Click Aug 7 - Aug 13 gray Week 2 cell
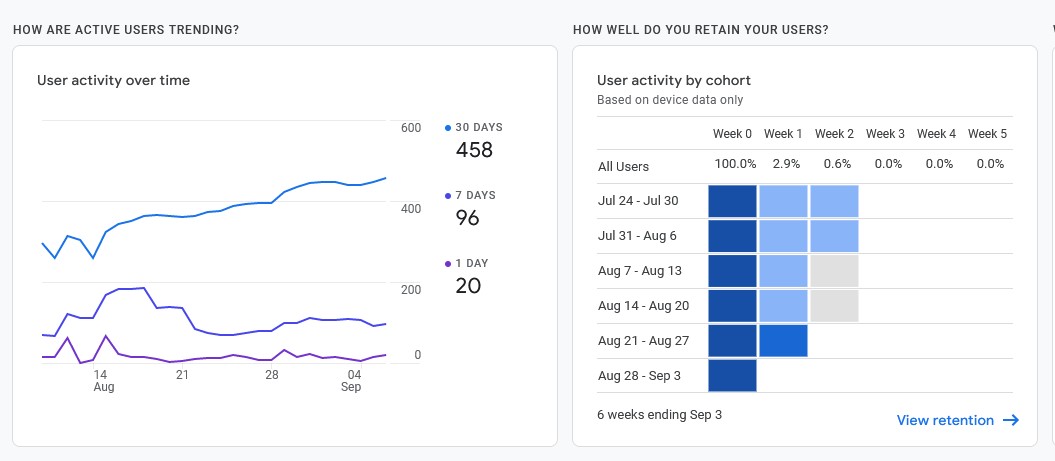This screenshot has width=1055, height=461. (x=834, y=271)
